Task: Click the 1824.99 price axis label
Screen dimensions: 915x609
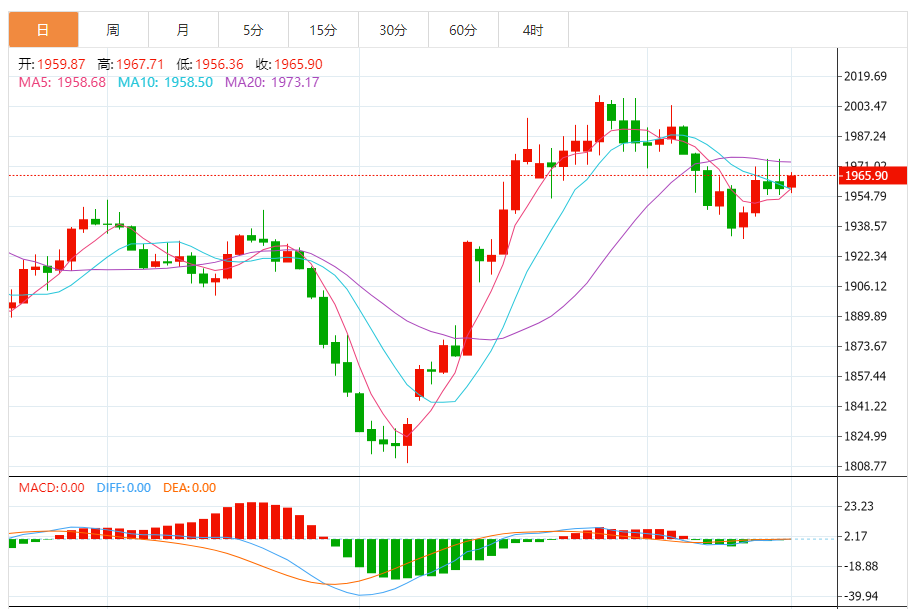Action: pos(865,436)
